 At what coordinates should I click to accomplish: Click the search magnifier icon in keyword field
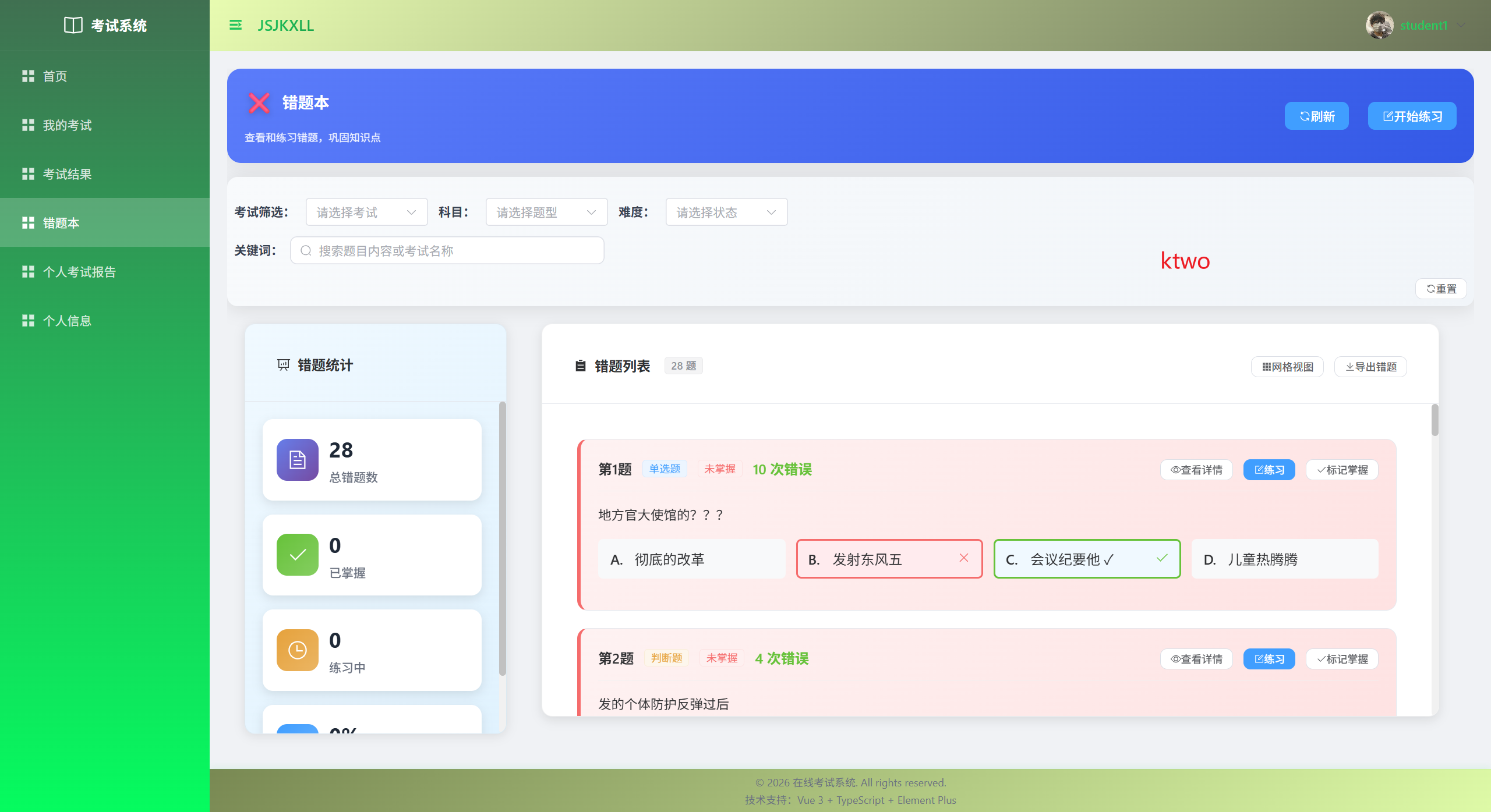point(306,251)
